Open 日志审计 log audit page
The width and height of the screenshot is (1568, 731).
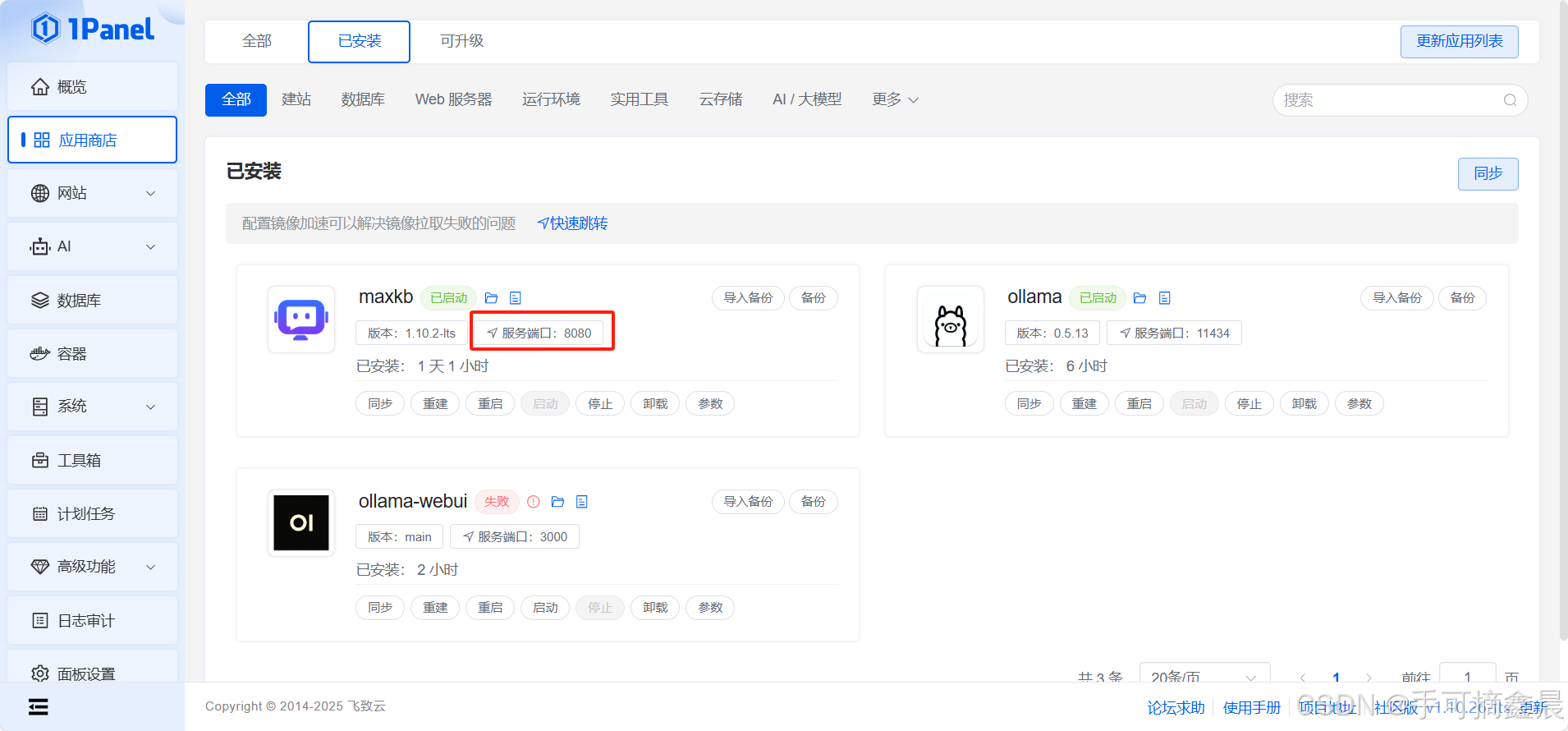(x=93, y=621)
